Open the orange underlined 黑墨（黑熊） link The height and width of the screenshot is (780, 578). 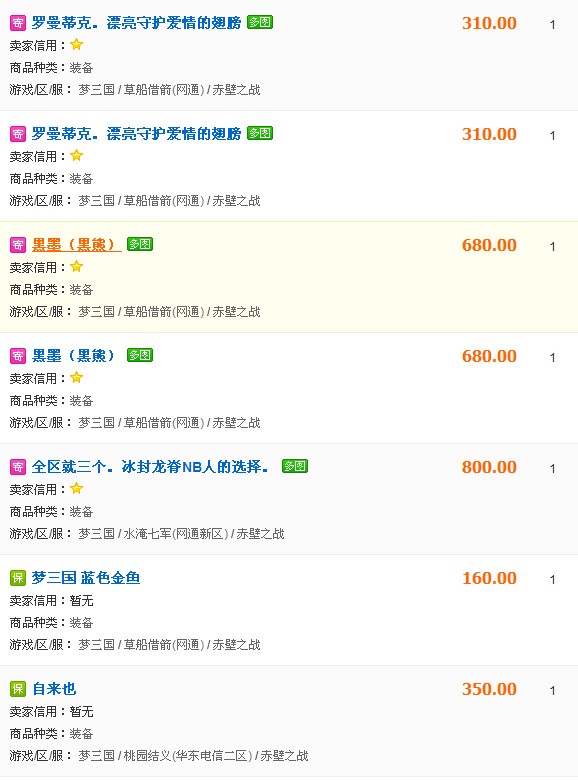[x=77, y=245]
